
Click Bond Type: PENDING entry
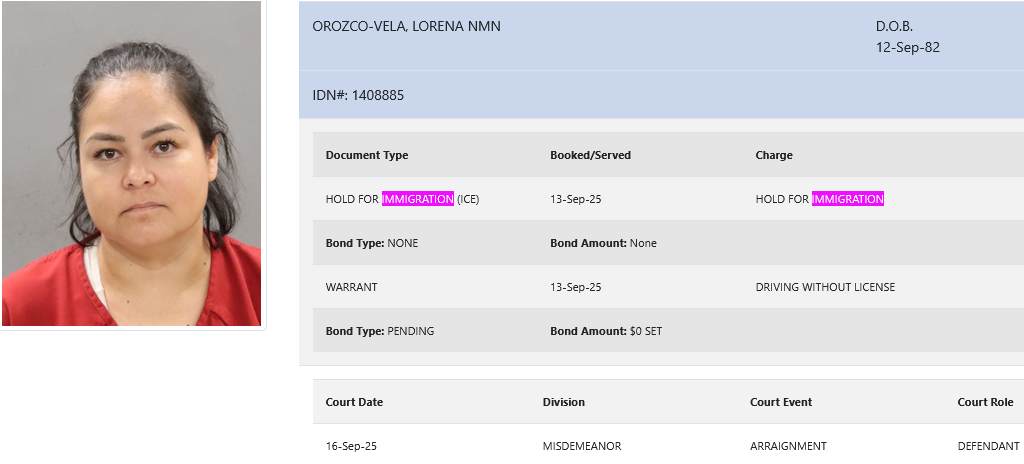[379, 331]
